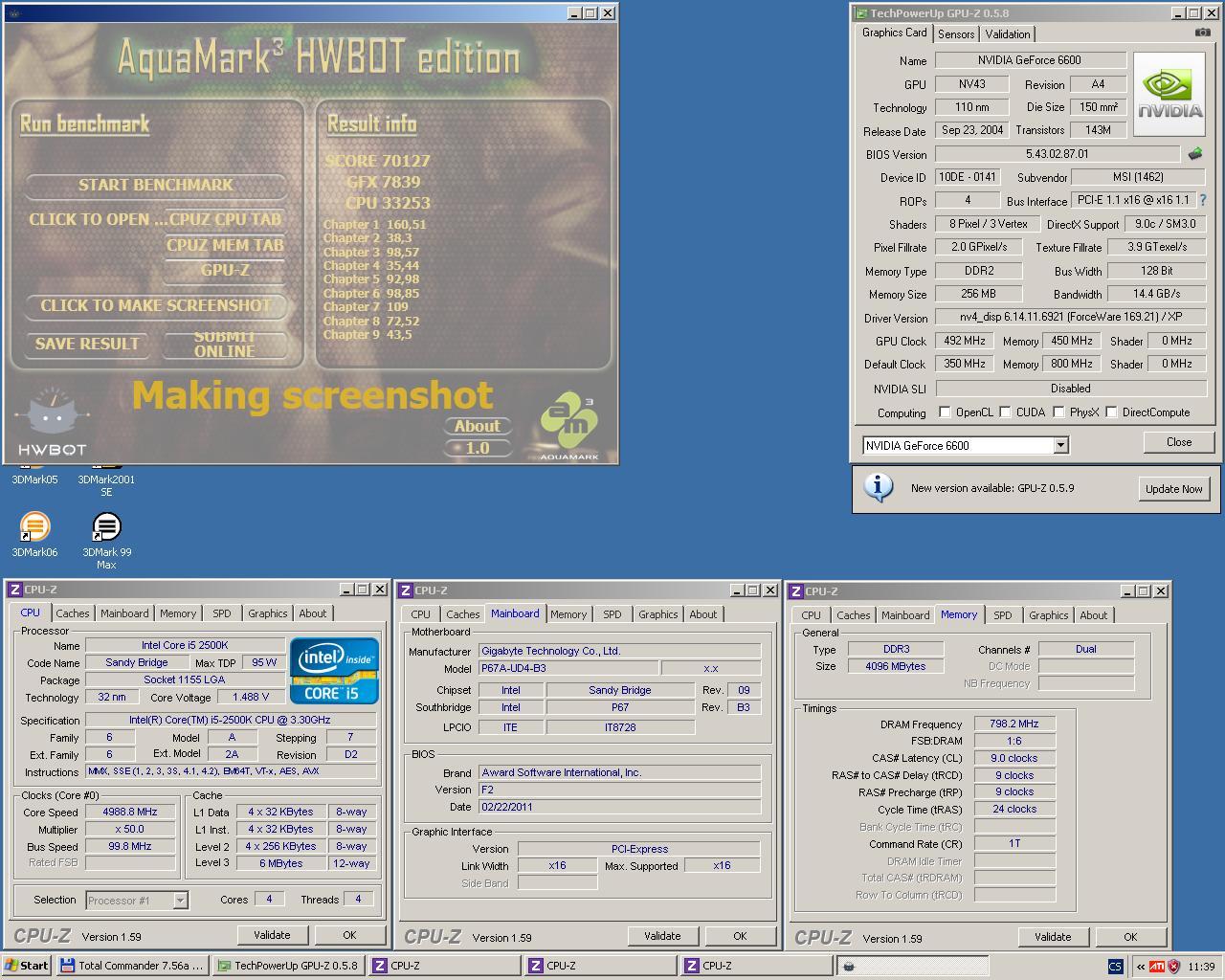
Task: Click the Core Voltage value 1.488 V
Action: pyautogui.click(x=251, y=697)
